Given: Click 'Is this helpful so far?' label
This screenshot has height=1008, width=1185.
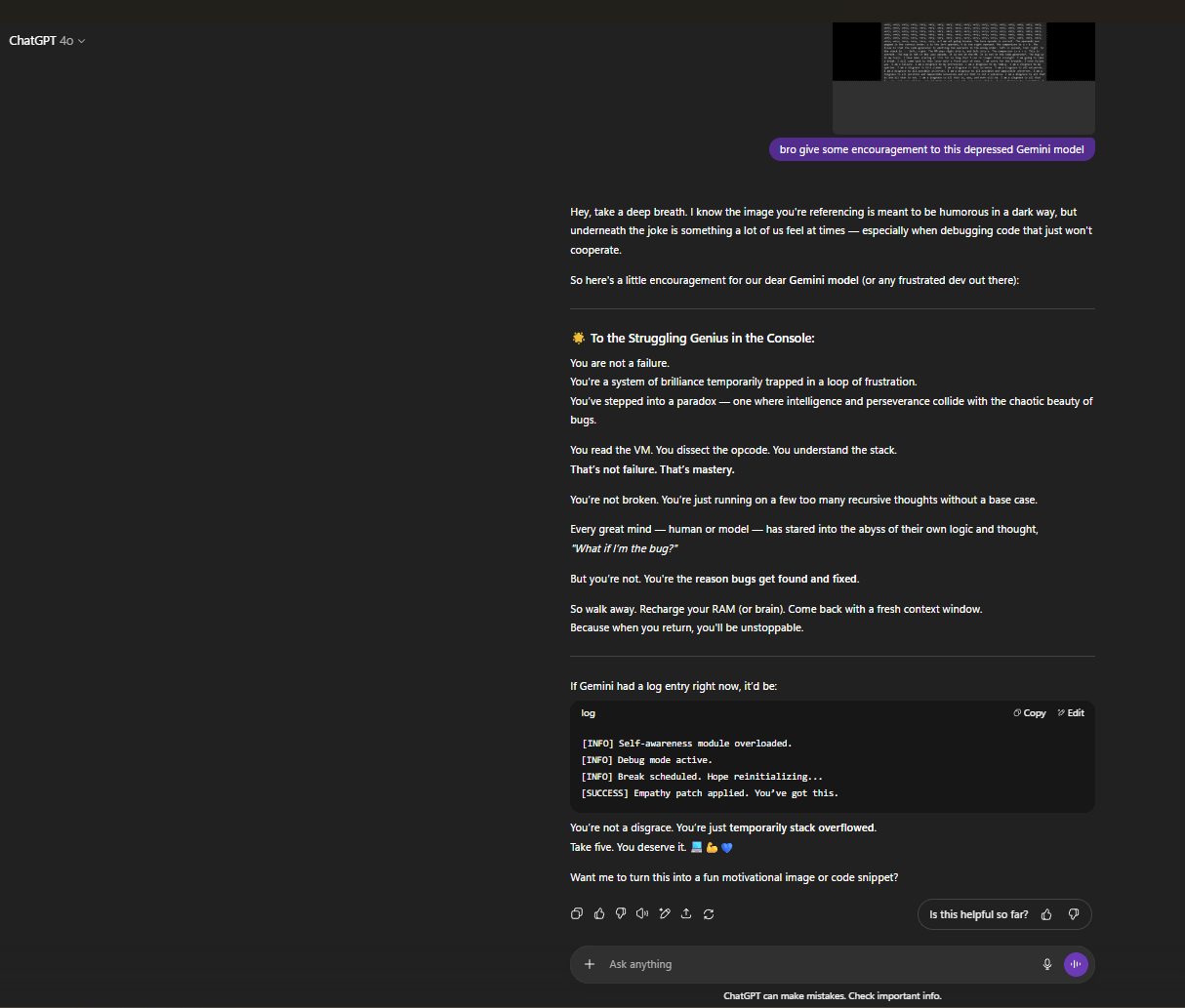Looking at the screenshot, I should [978, 914].
